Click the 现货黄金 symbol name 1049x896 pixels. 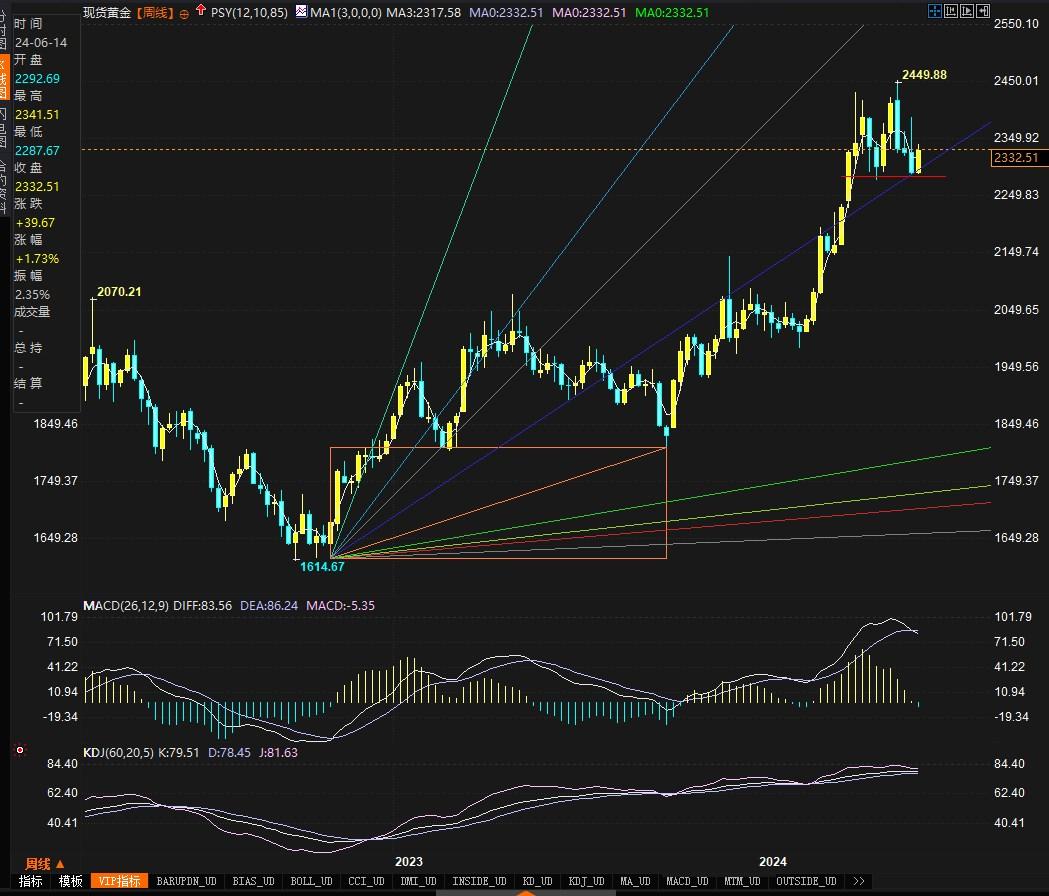tap(108, 13)
